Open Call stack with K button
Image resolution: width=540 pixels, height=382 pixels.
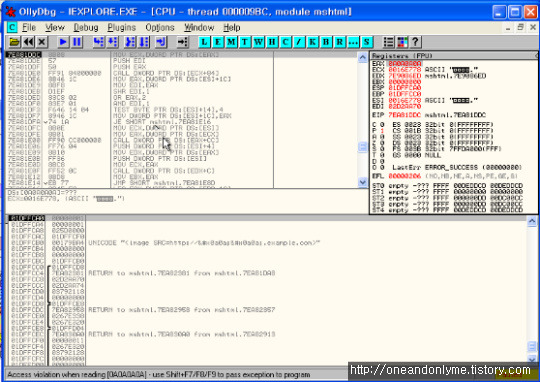pyautogui.click(x=312, y=42)
